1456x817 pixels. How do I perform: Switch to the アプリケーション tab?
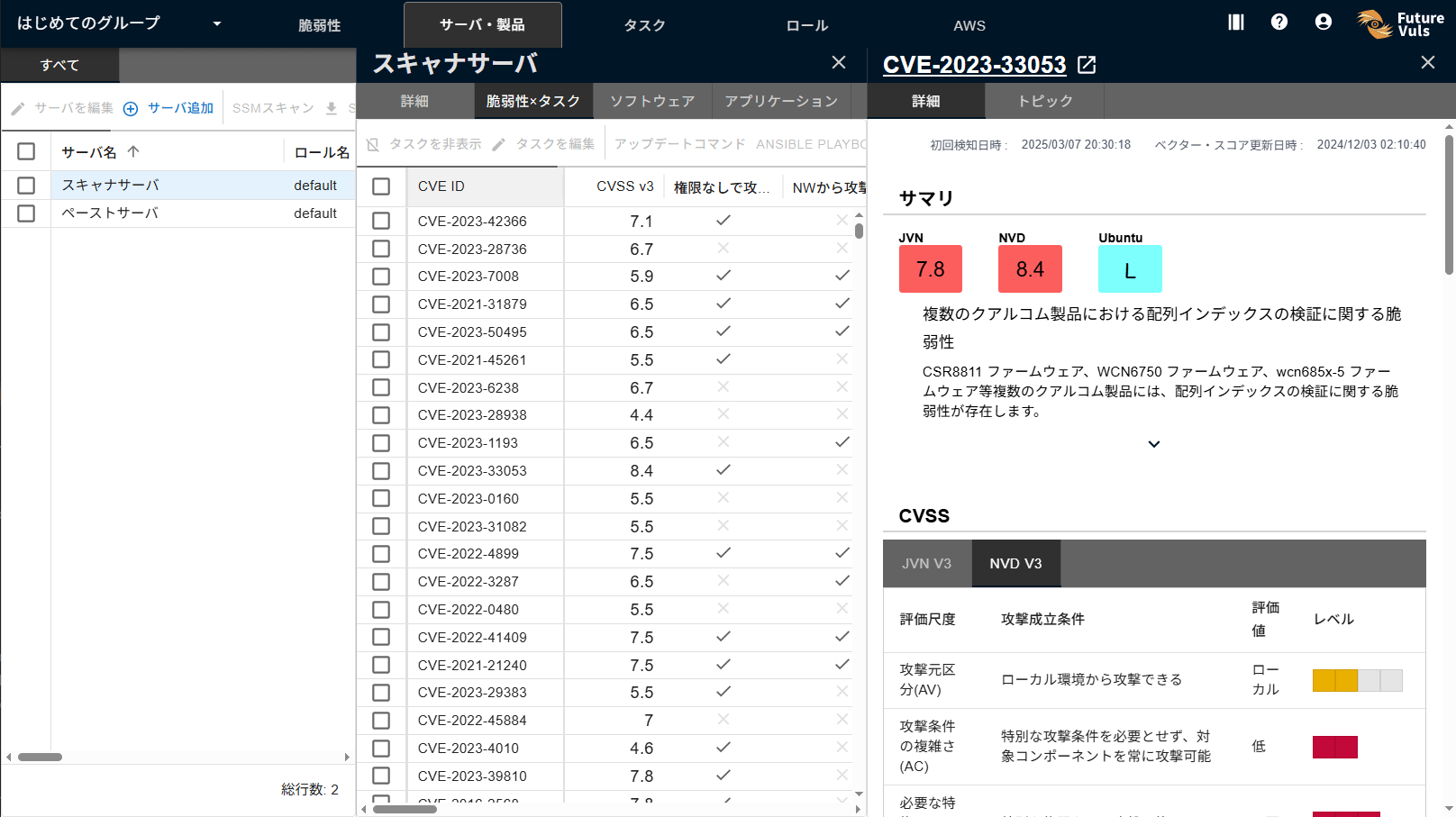coord(781,101)
